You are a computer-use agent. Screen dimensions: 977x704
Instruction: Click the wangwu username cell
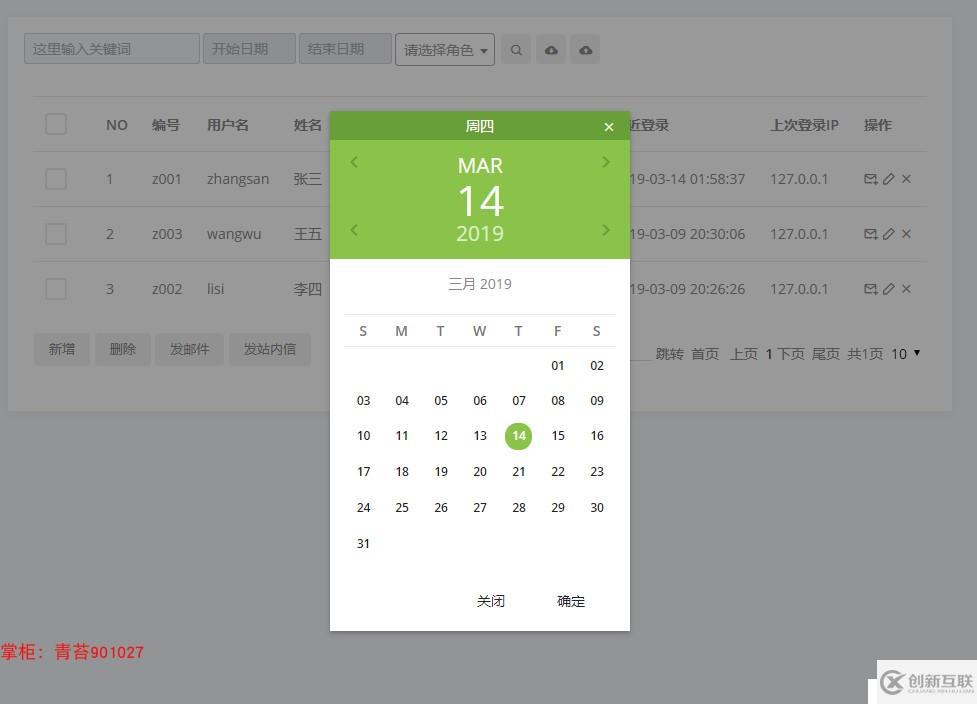(x=234, y=234)
